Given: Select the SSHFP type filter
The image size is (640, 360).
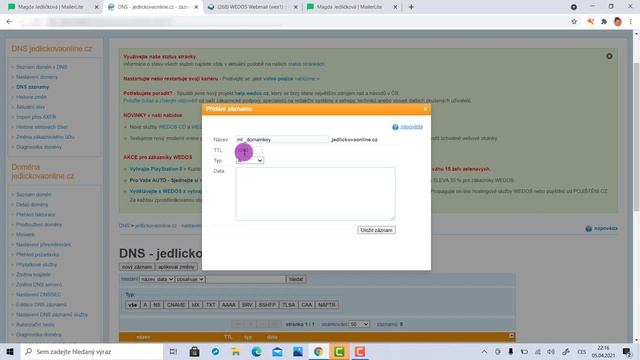Looking at the screenshot, I should coord(267,305).
